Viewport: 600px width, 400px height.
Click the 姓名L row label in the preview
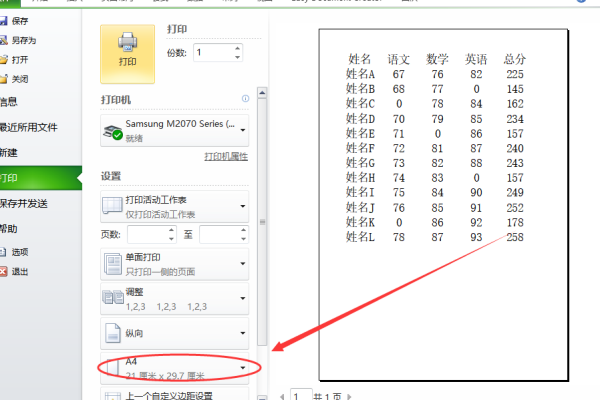[x=360, y=237]
